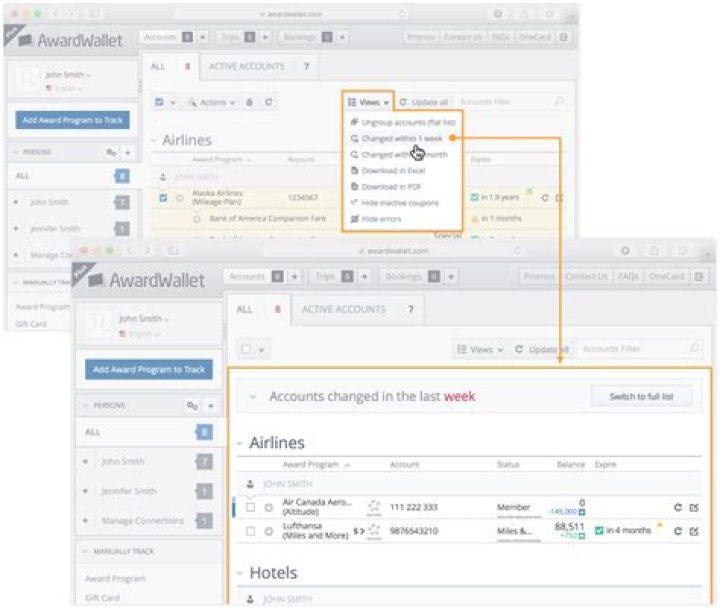This screenshot has width=720, height=609.
Task: Click AwardWallet logo in front window
Action: (x=147, y=280)
